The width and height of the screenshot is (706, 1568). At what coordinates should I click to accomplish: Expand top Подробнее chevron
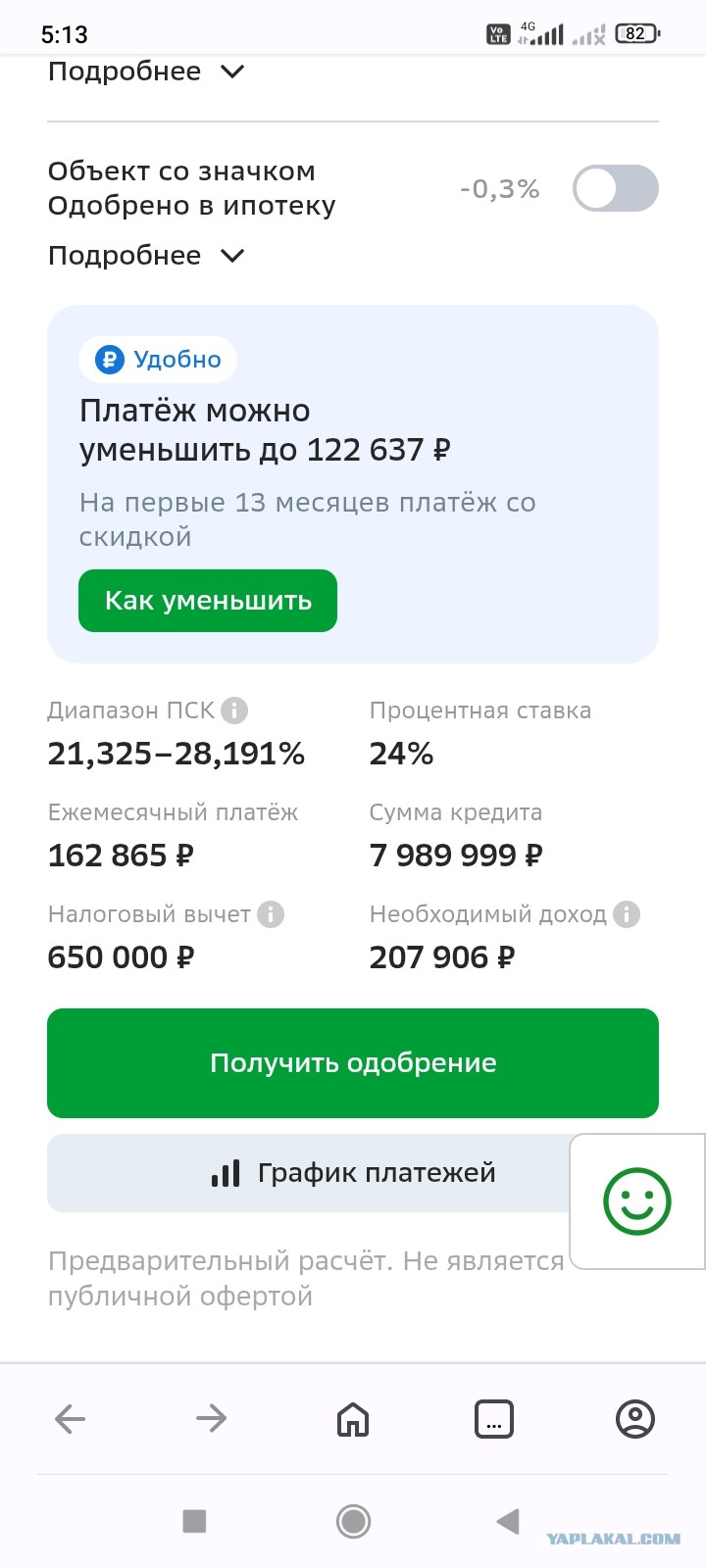(x=146, y=72)
